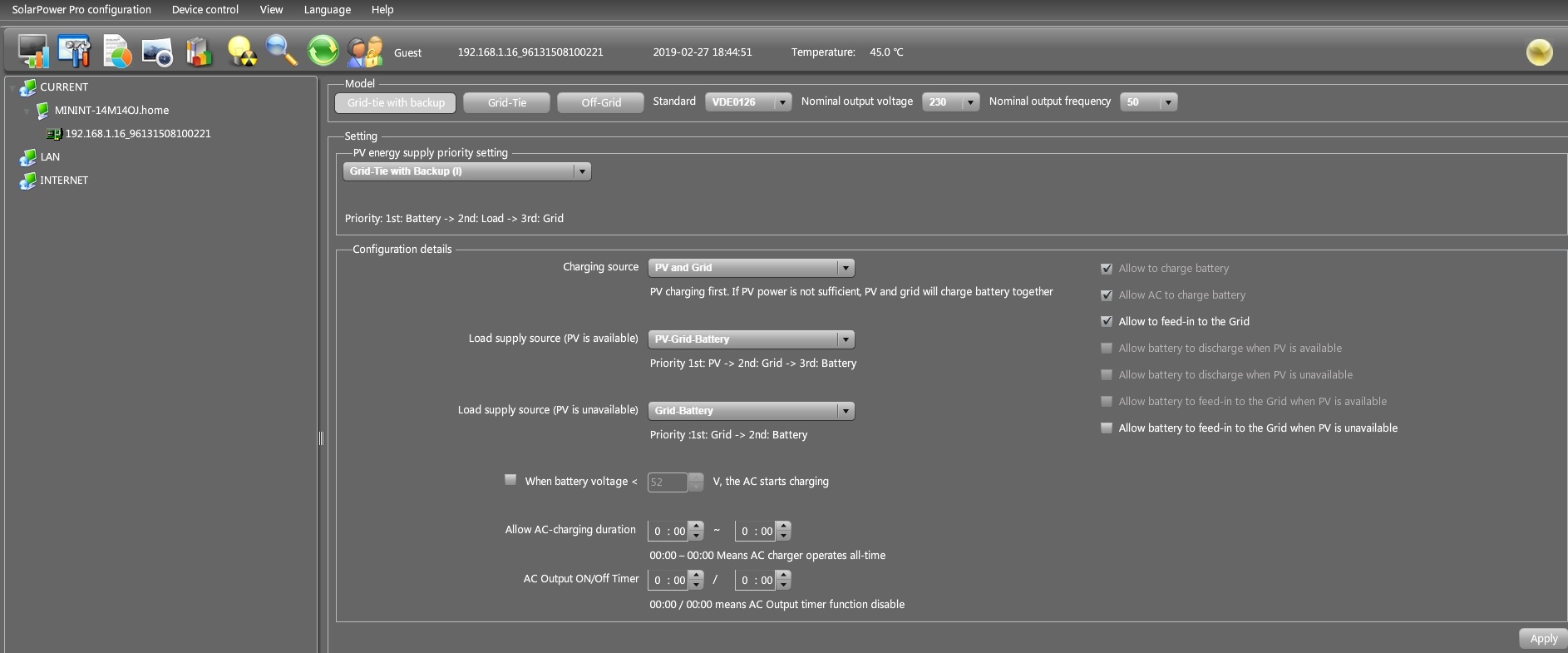Click the AC Output timer on-time field

[668, 580]
